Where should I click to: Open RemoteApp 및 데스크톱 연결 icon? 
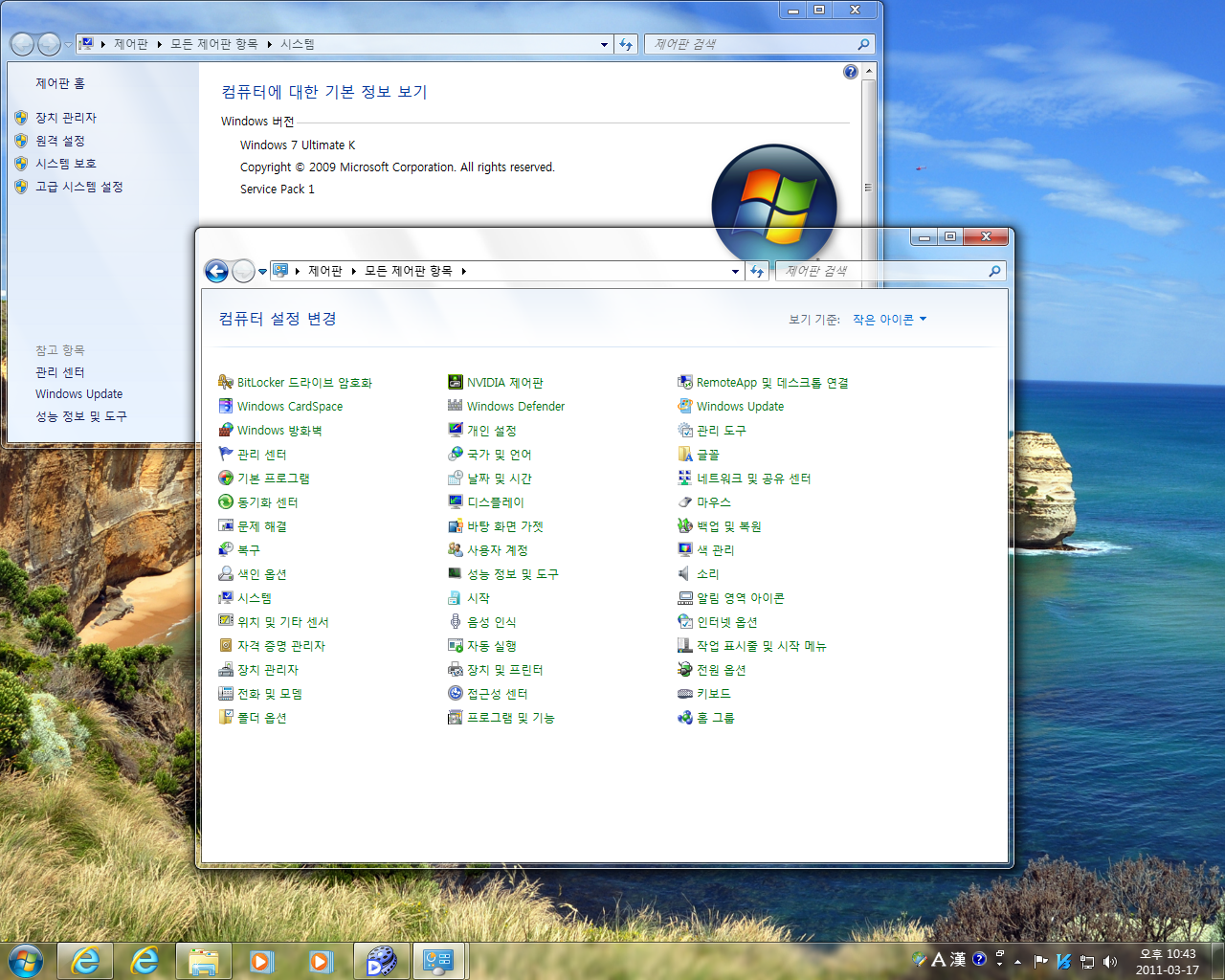click(685, 382)
